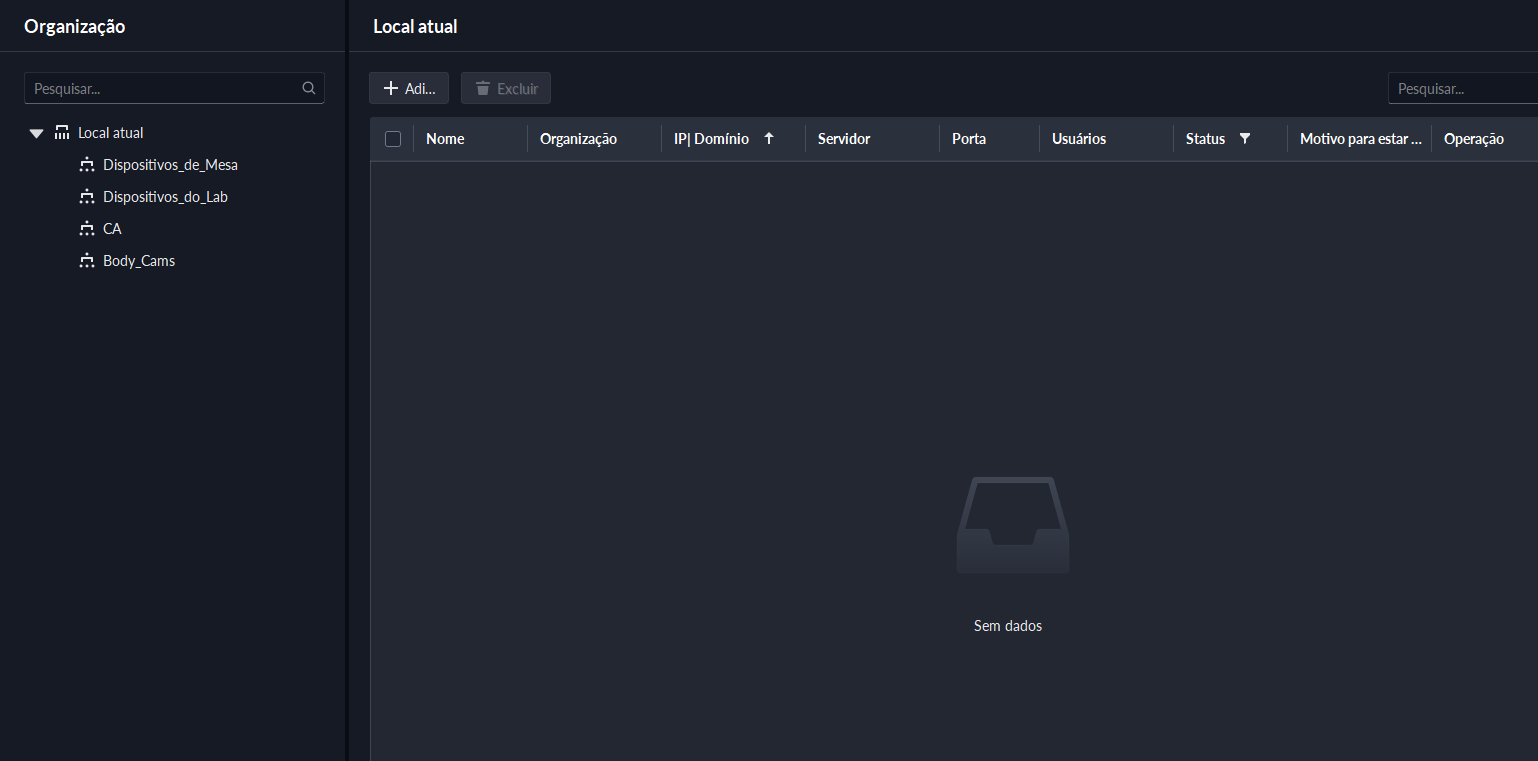
Task: Click the device list Pesquisar search box
Action: [1462, 89]
